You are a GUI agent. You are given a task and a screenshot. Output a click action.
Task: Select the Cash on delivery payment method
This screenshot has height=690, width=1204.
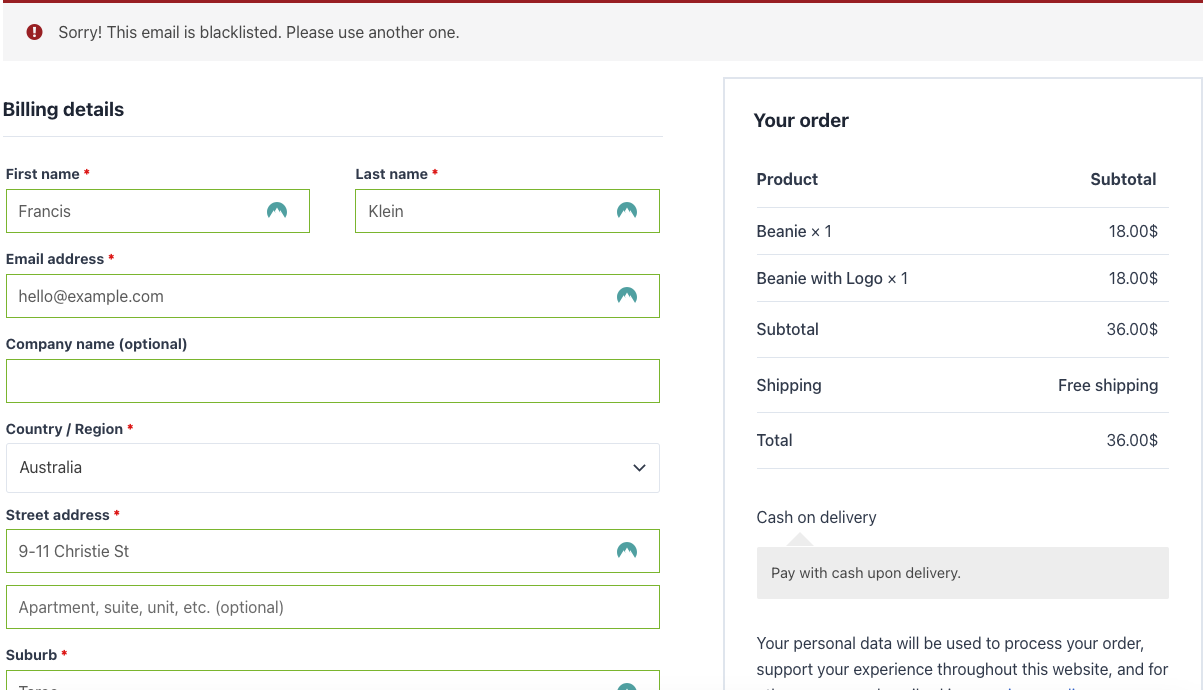click(x=816, y=517)
